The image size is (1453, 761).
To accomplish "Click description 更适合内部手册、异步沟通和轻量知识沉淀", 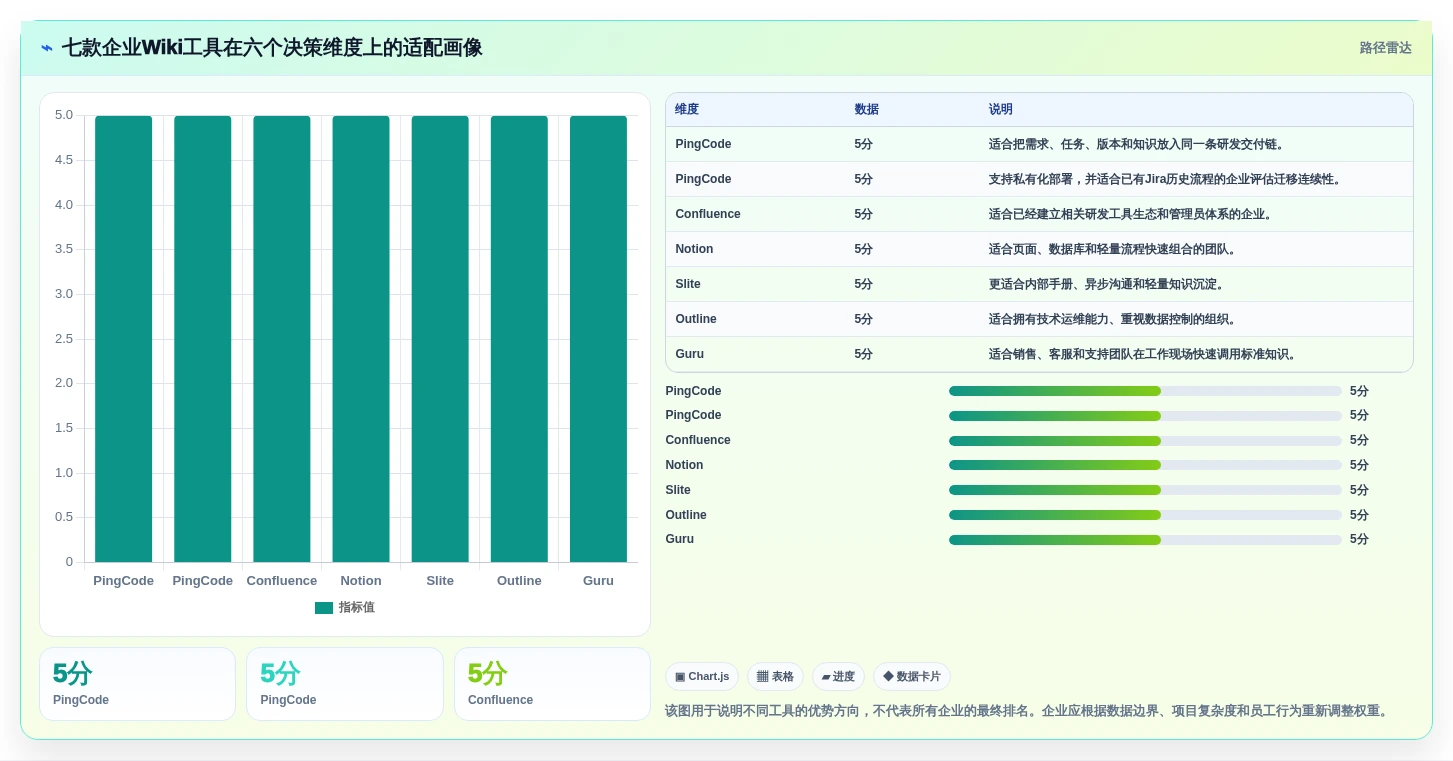I will [1106, 284].
